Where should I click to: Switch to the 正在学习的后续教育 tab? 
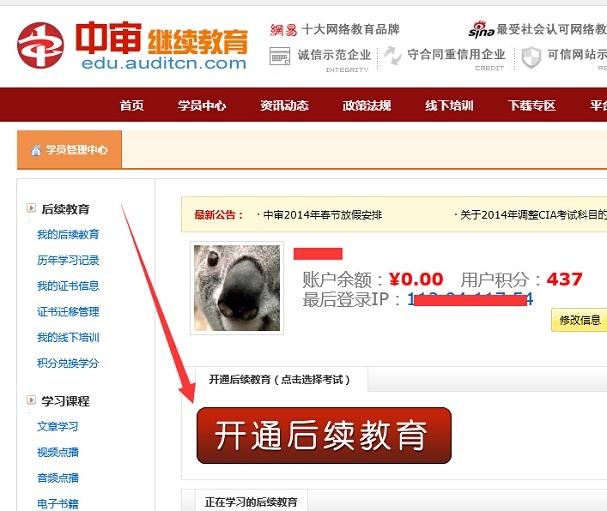click(251, 501)
